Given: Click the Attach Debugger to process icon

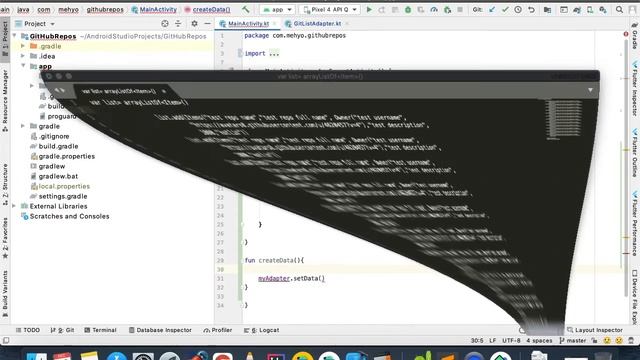Looking at the screenshot, I should click(x=447, y=9).
